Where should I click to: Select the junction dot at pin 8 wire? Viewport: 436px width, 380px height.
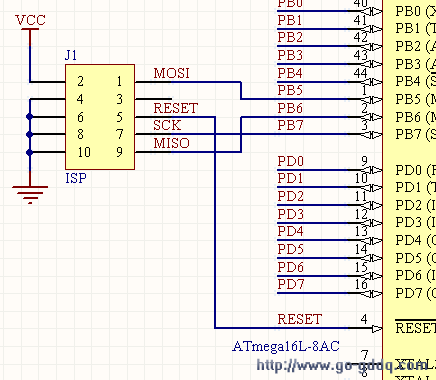click(30, 135)
